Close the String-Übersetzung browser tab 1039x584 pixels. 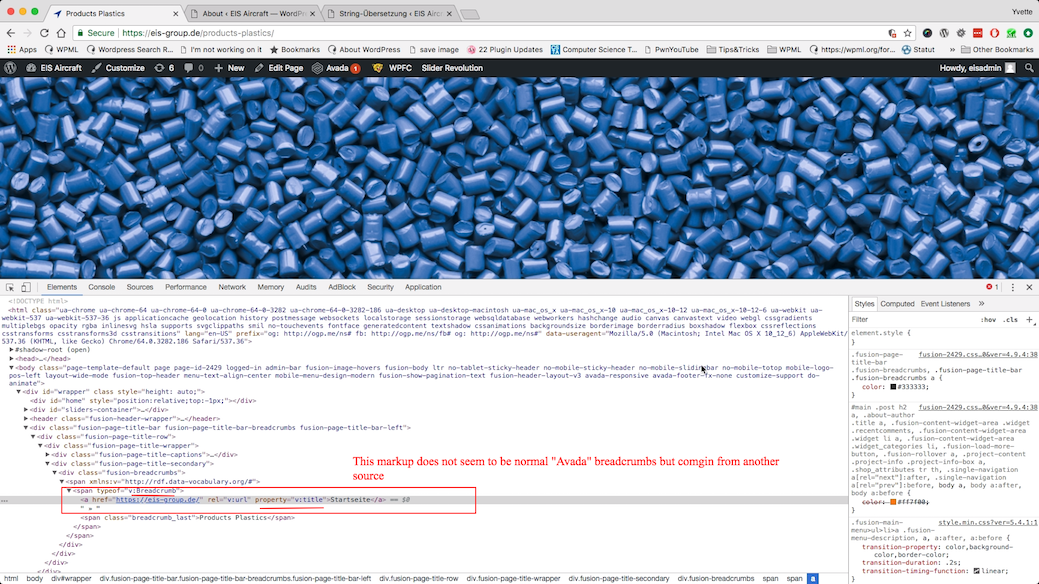449,13
